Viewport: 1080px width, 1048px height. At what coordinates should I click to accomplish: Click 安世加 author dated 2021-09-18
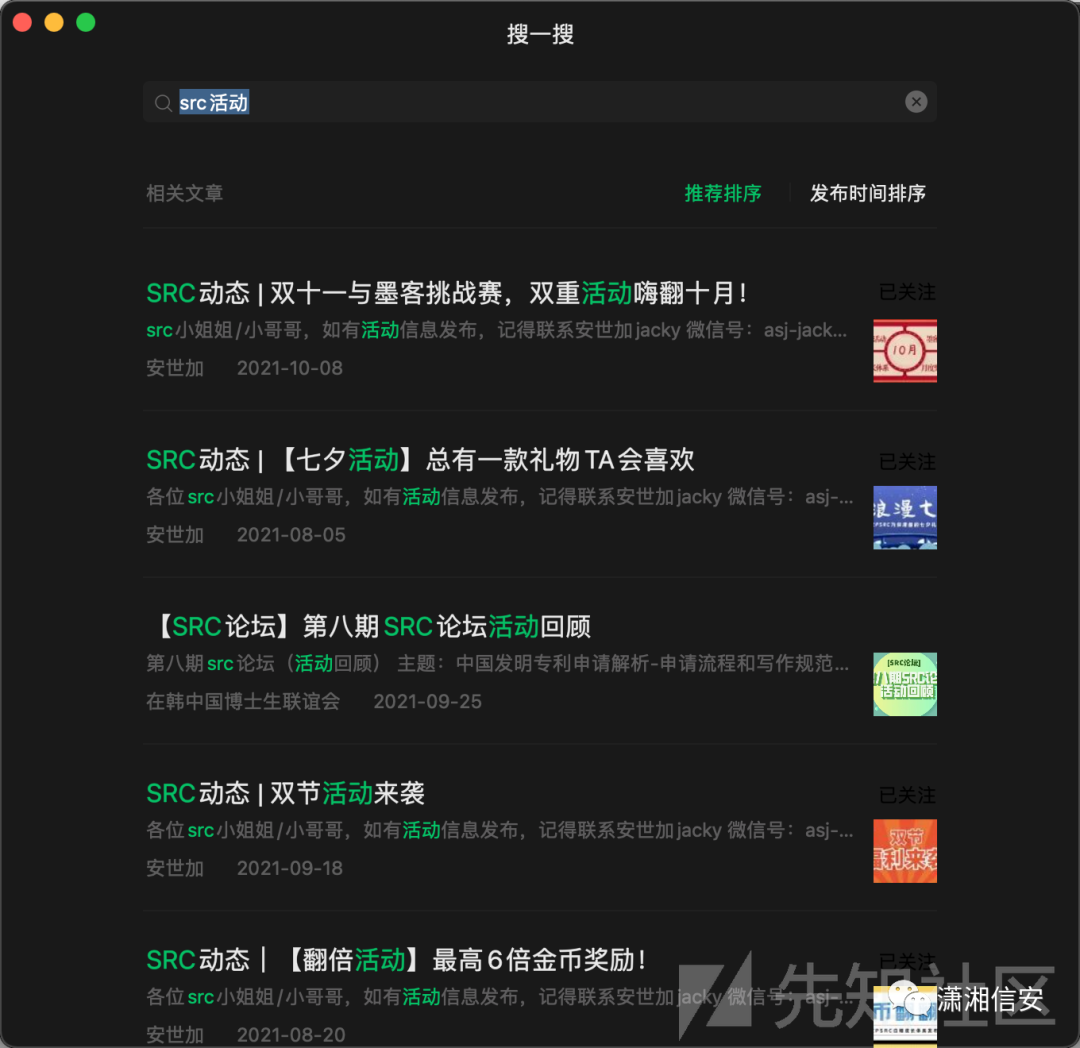[x=175, y=868]
